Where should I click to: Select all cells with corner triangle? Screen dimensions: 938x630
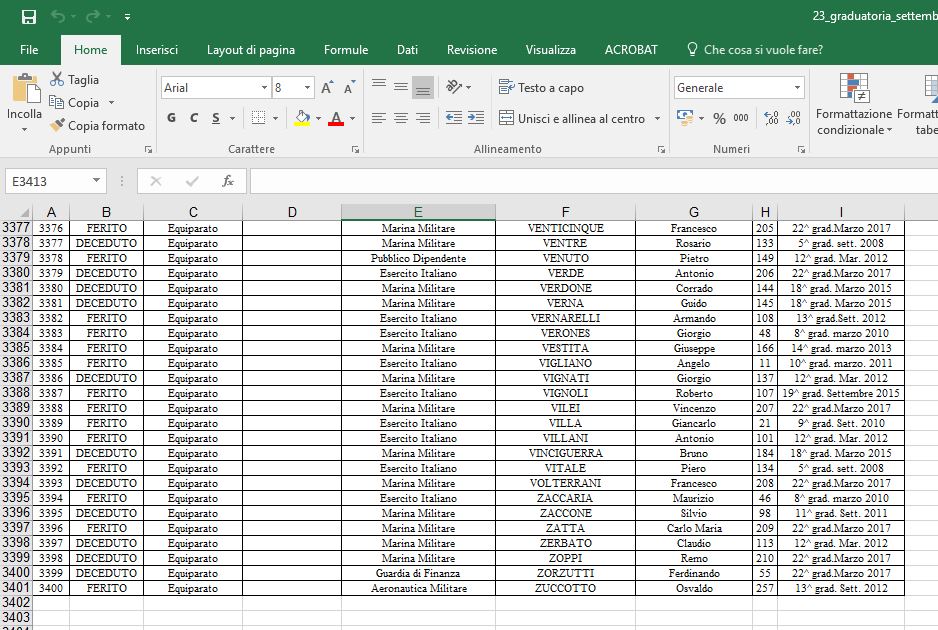pyautogui.click(x=23, y=212)
